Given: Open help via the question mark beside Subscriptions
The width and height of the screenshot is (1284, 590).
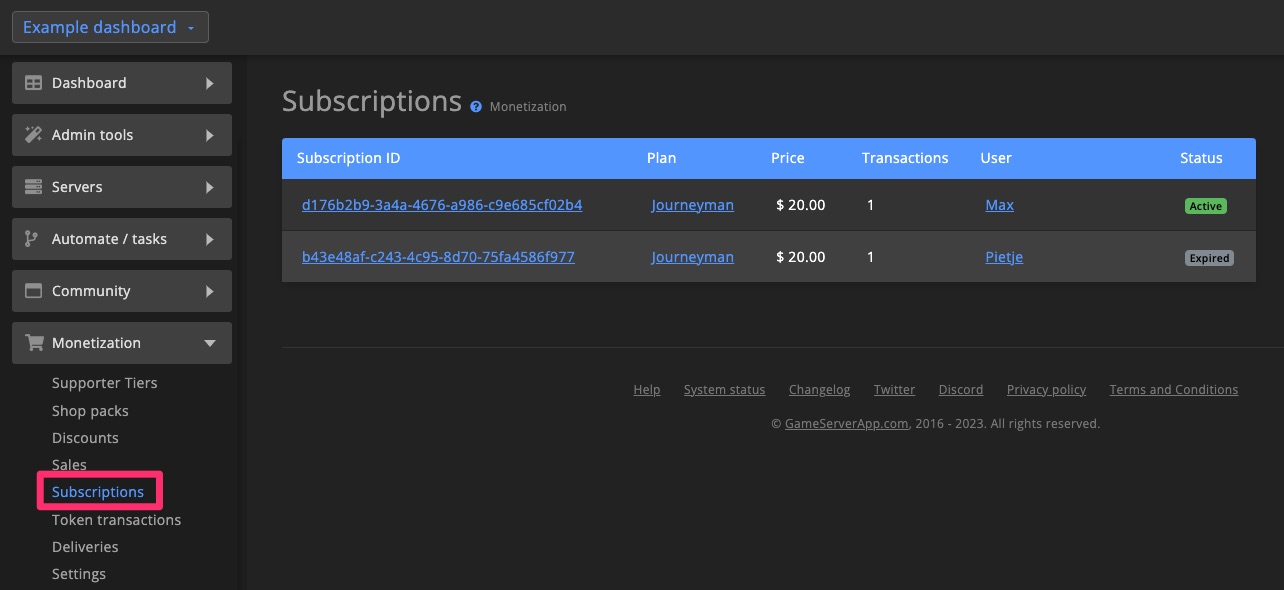Looking at the screenshot, I should pyautogui.click(x=475, y=106).
